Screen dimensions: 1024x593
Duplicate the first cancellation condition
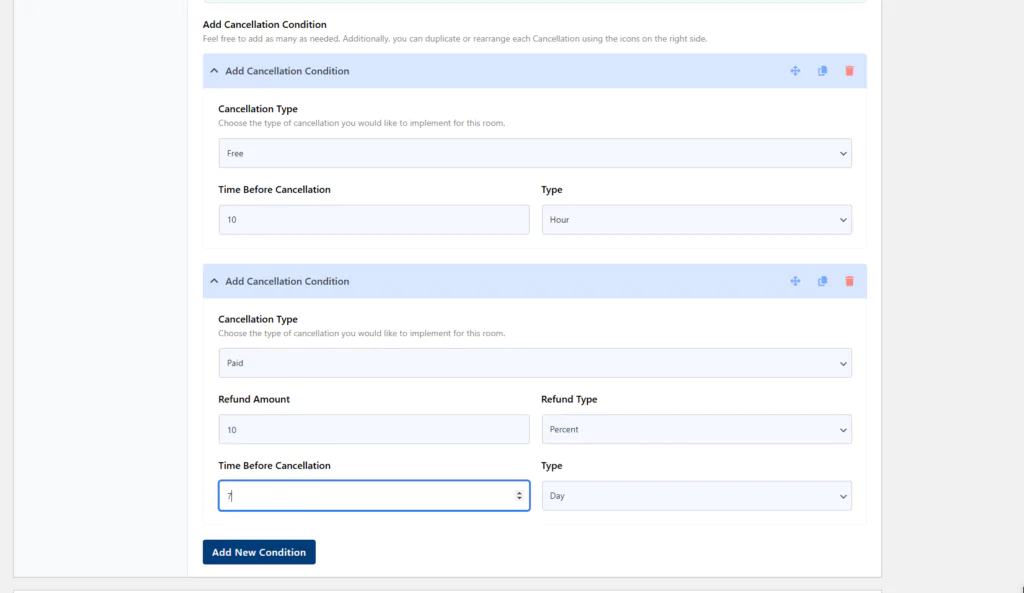[822, 71]
